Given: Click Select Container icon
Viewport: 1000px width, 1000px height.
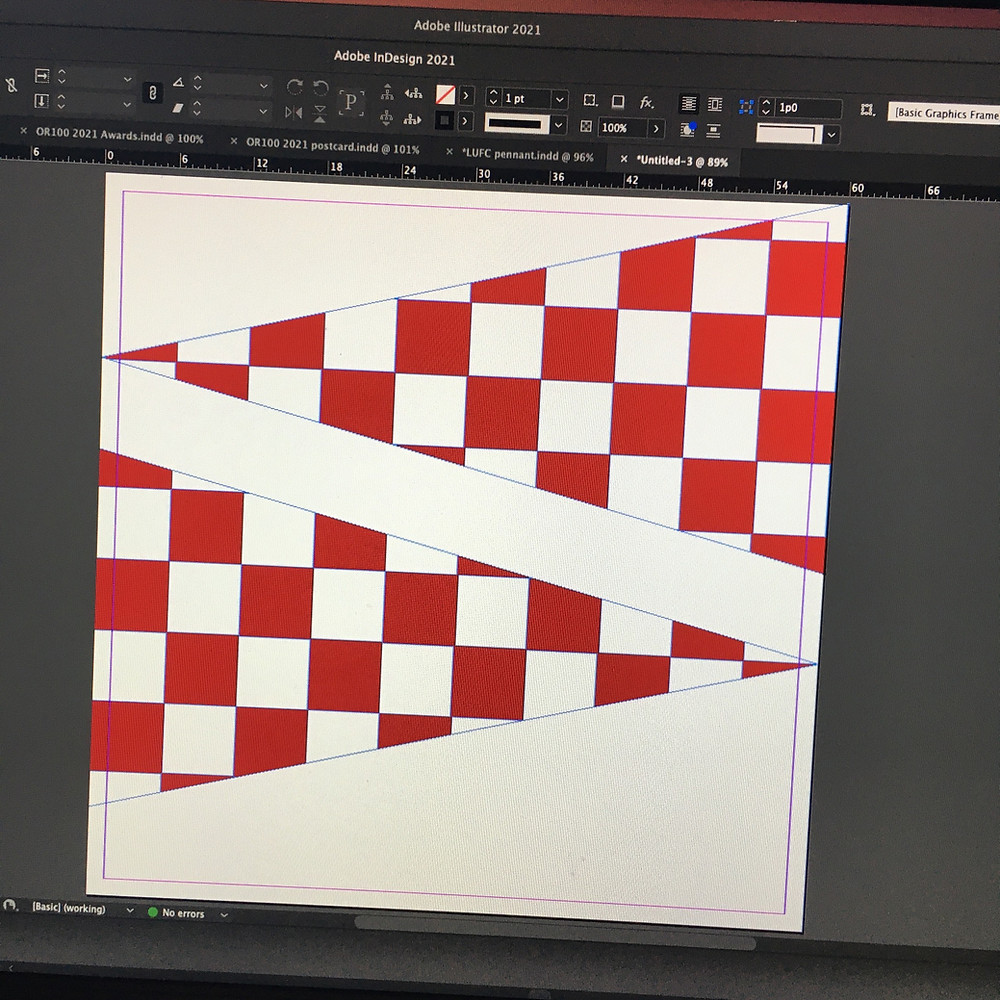Looking at the screenshot, I should point(386,92).
